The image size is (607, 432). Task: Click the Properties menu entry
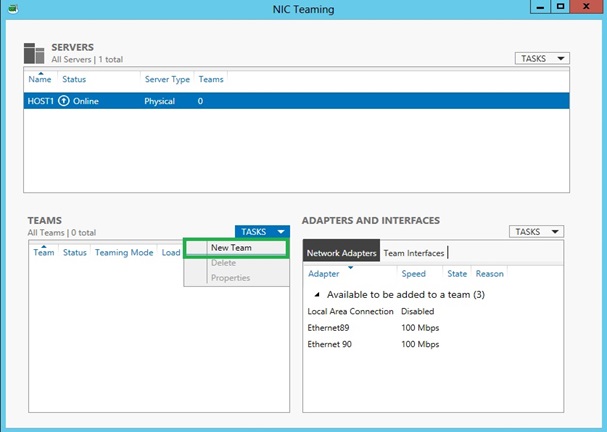point(237,278)
